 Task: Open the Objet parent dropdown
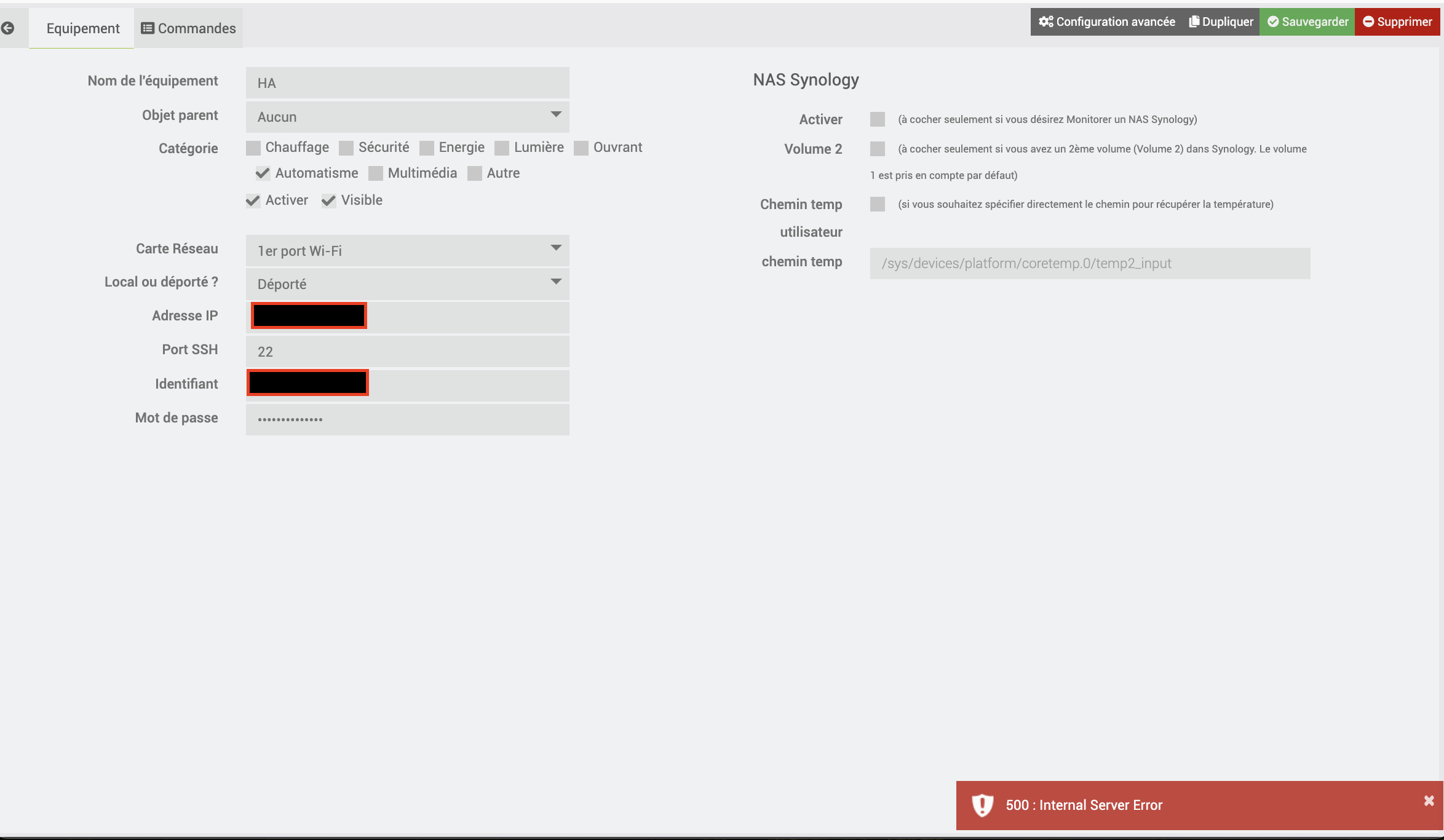(x=407, y=117)
